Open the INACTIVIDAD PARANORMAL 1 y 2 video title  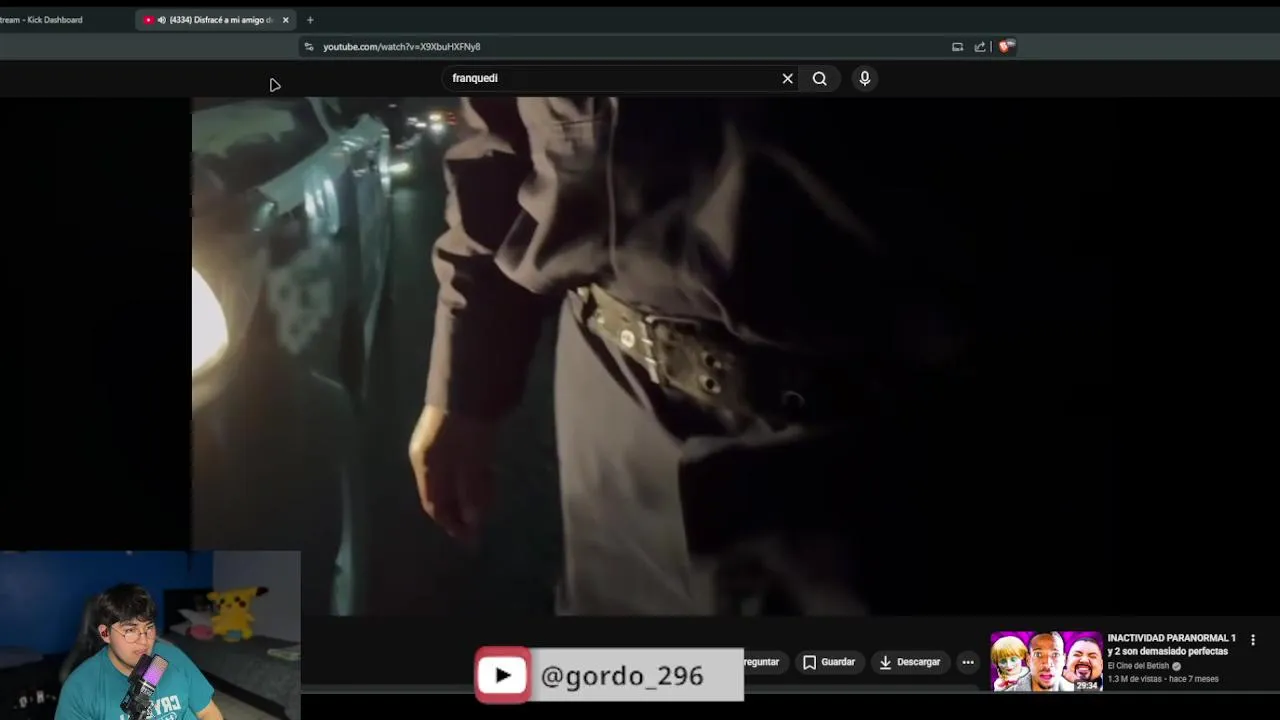[1171, 645]
